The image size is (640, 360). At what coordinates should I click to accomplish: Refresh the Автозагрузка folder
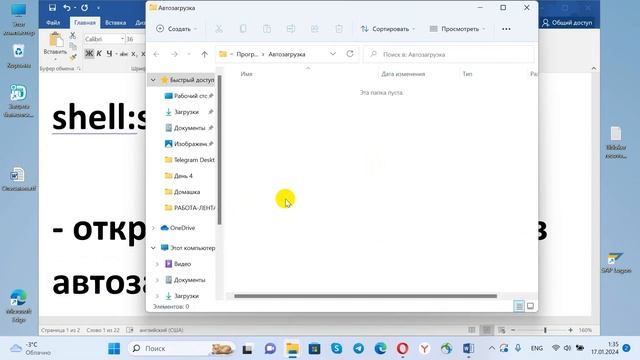click(x=350, y=54)
